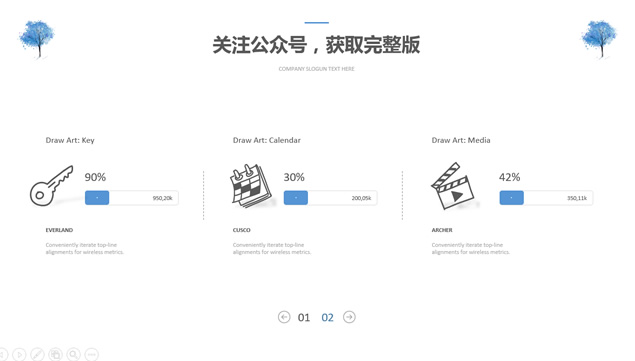
Task: Click the left arrow beside 01
Action: [x=284, y=317]
